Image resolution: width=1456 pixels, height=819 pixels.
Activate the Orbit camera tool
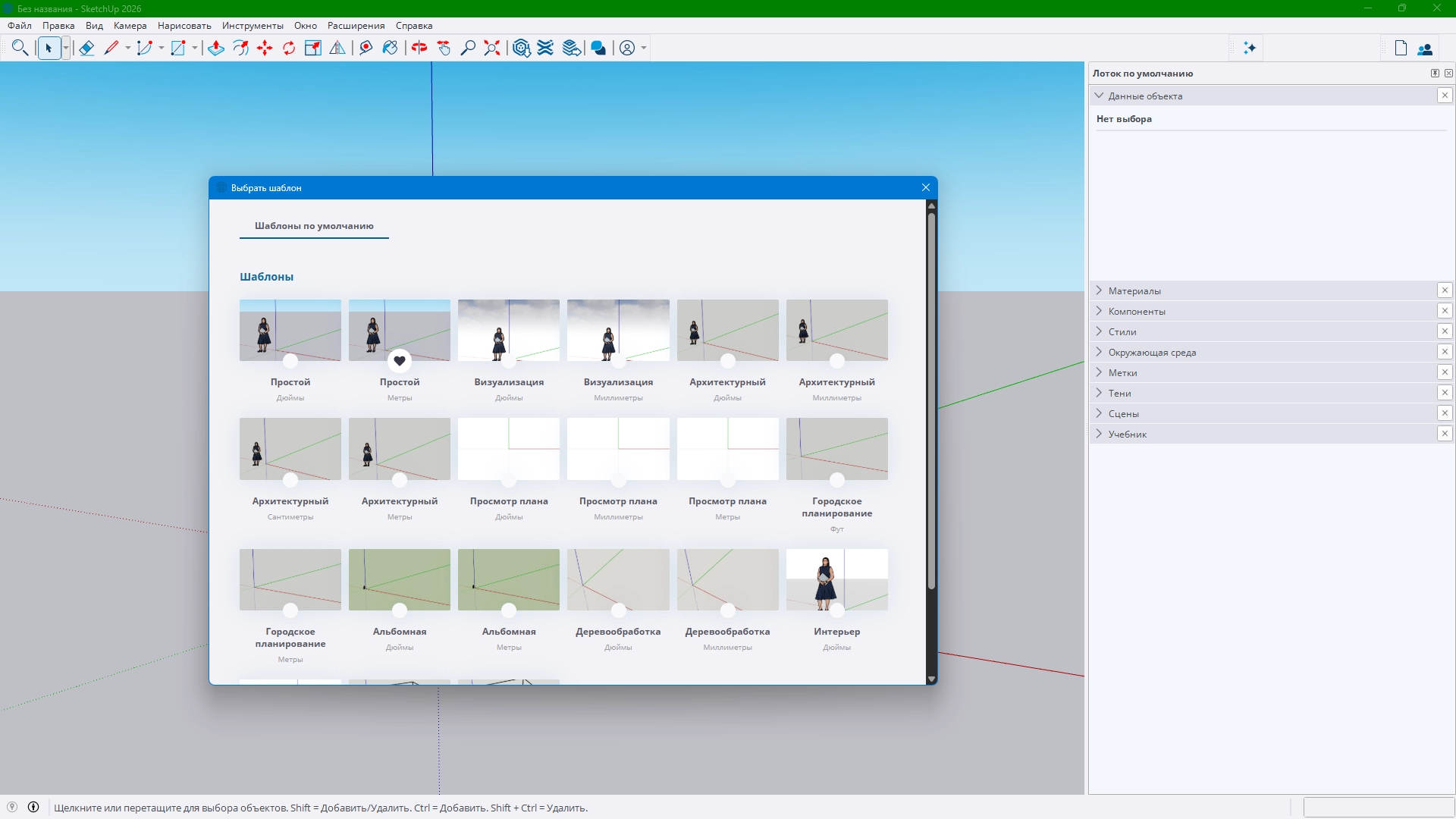(419, 48)
